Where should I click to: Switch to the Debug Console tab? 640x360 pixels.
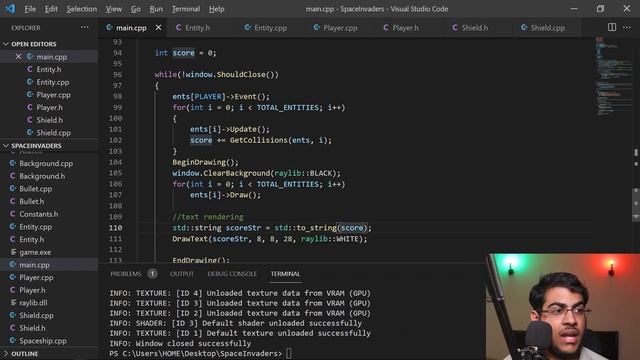click(232, 274)
